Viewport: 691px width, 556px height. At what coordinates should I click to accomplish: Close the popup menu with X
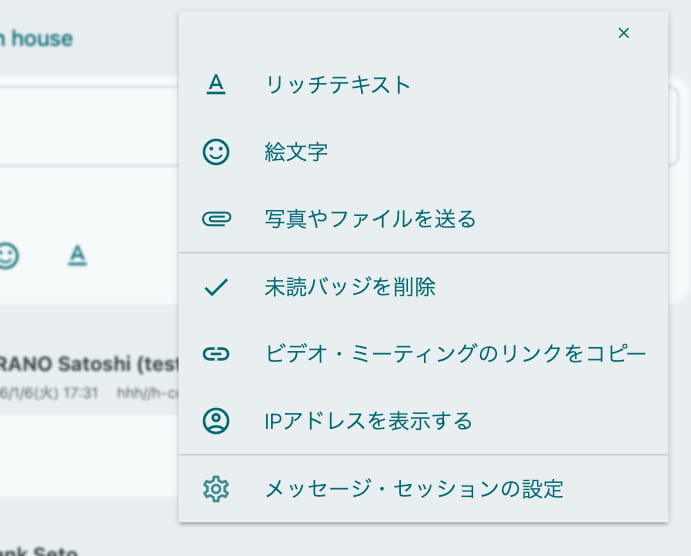pyautogui.click(x=624, y=33)
